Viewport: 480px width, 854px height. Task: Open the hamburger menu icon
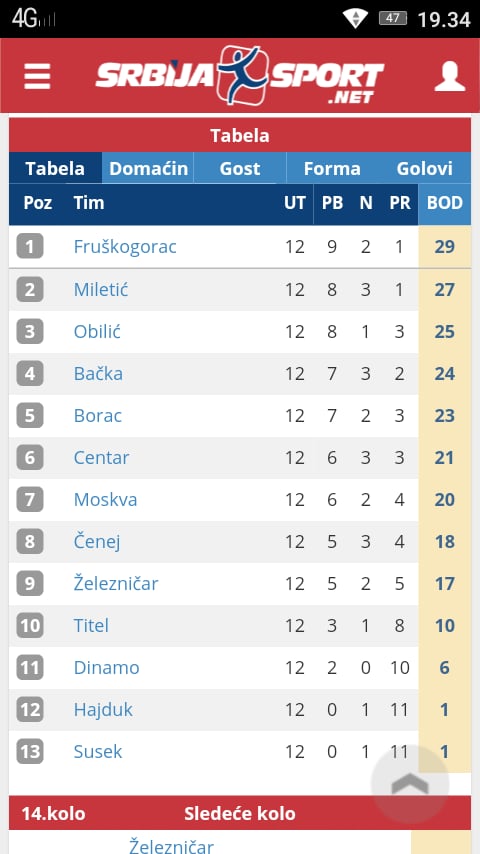point(37,76)
